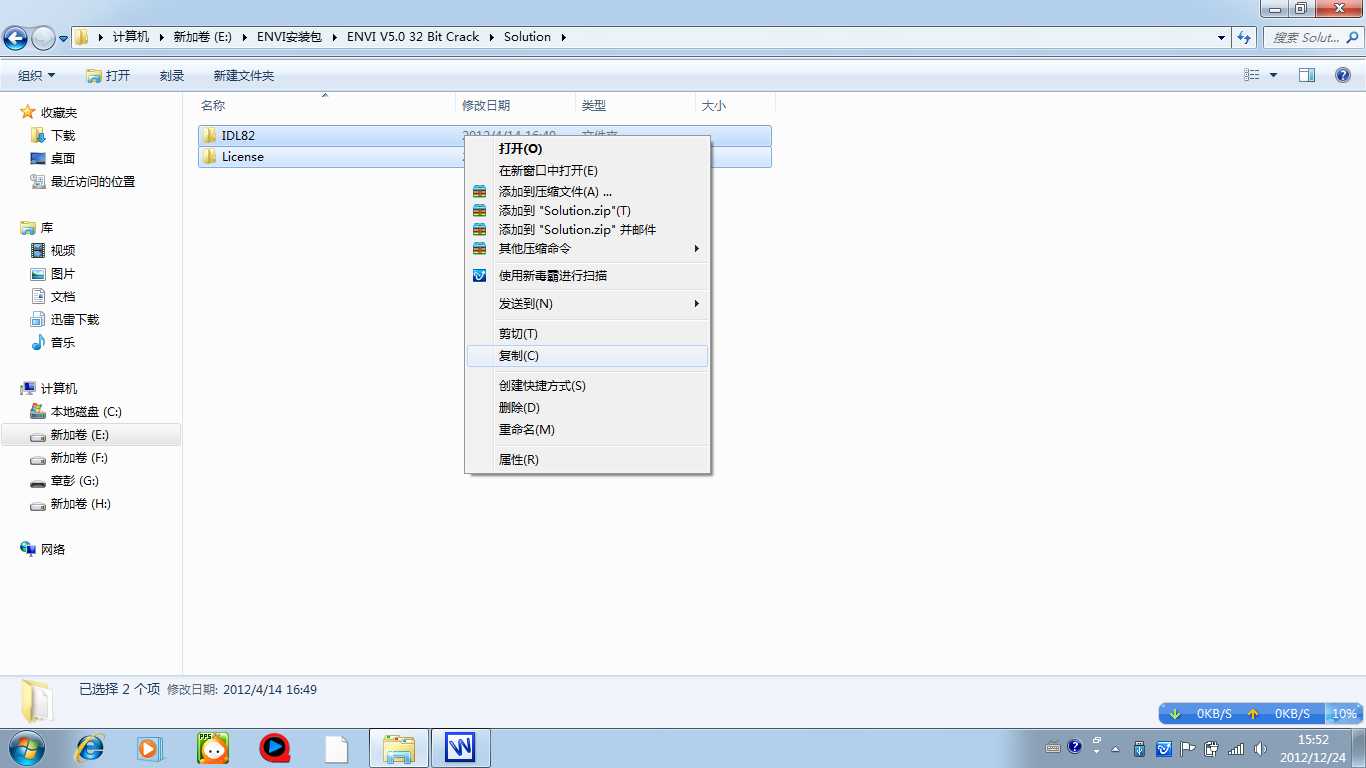The image size is (1366, 768).
Task: Open the address bar history dropdown arrow
Action: 1222,37
